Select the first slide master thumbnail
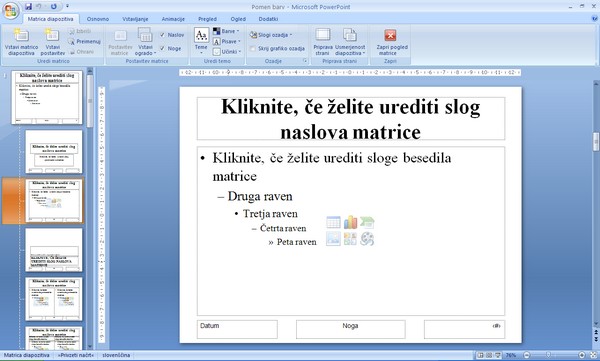 pyautogui.click(x=47, y=97)
